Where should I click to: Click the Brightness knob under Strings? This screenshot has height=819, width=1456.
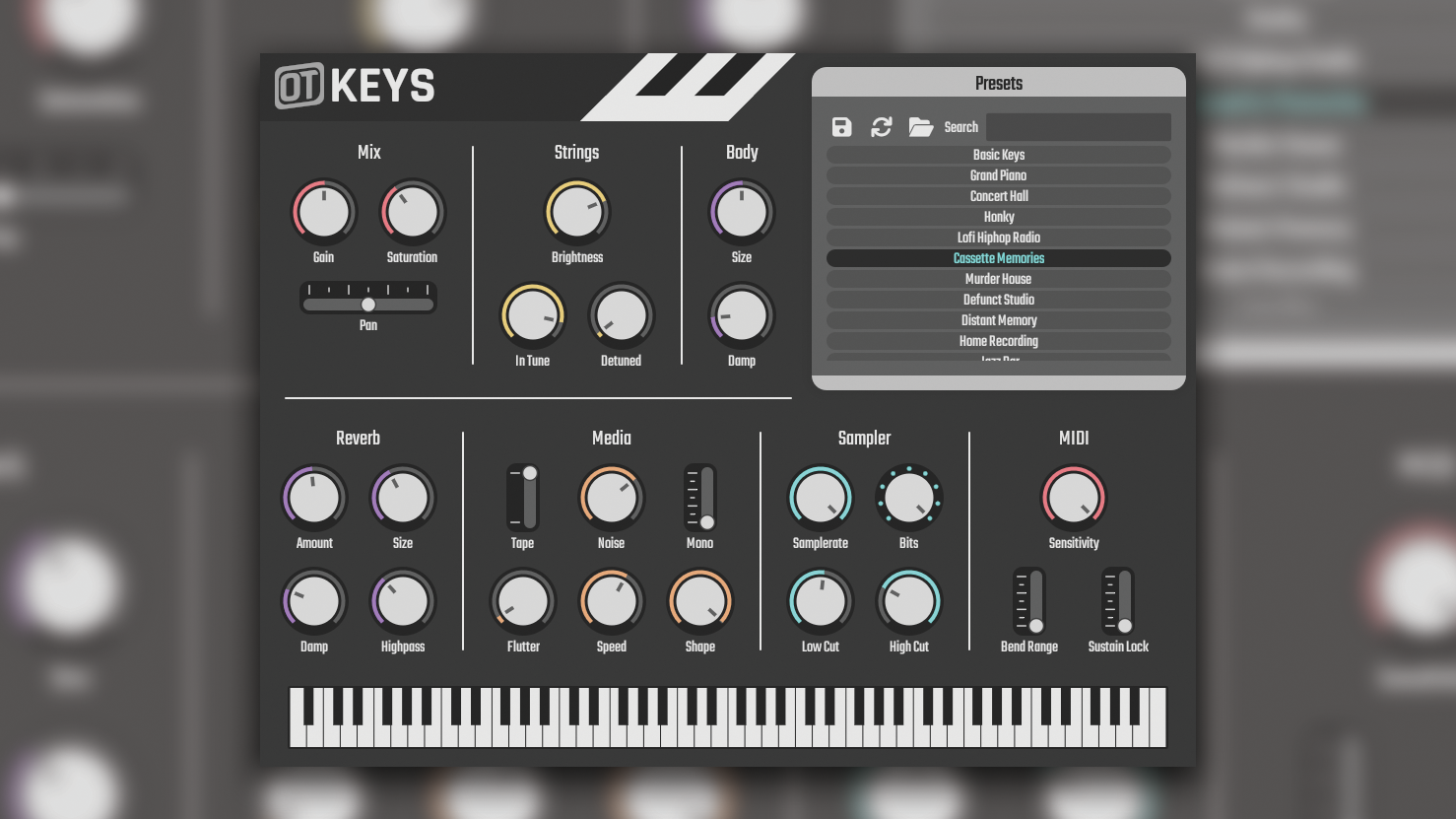(x=576, y=211)
